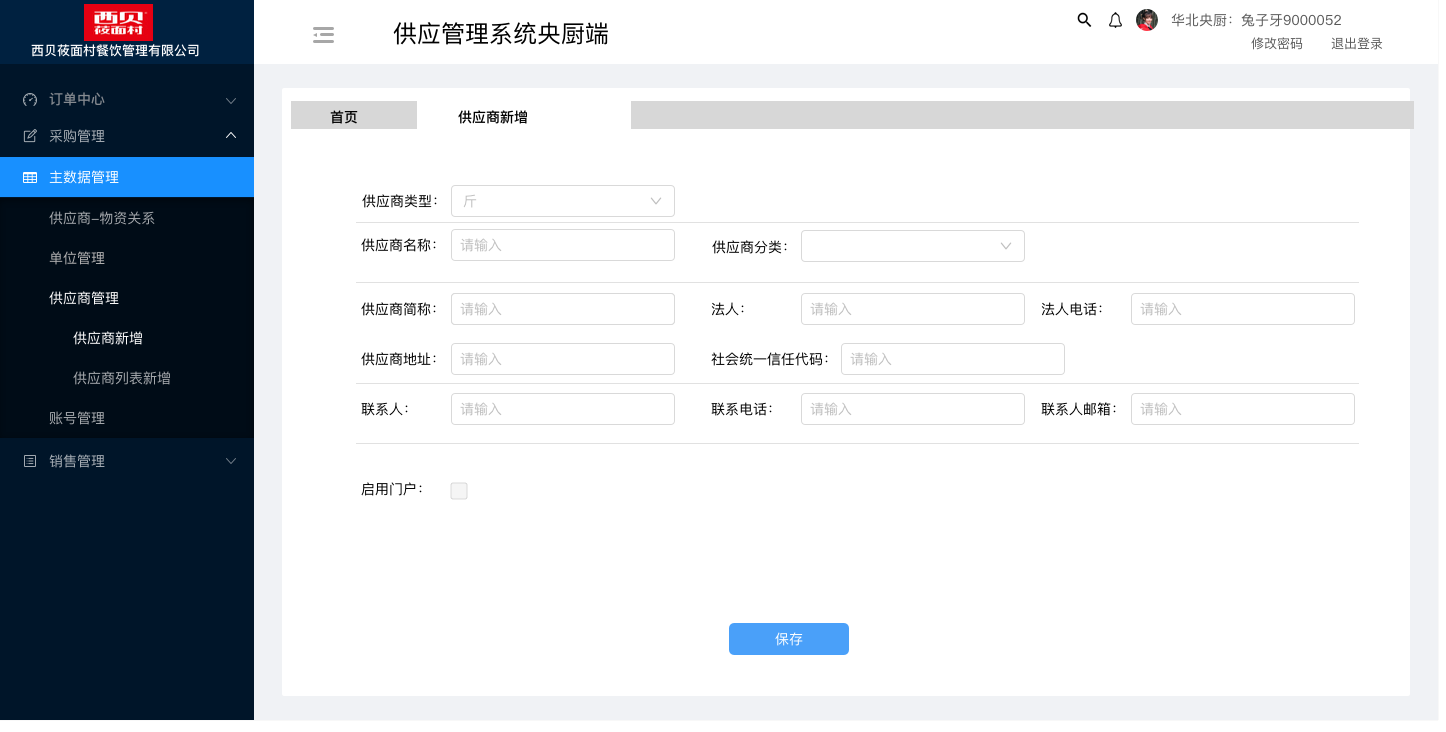The height and width of the screenshot is (732, 1446).
Task: Enable the 启用门户 checkbox
Action: tap(459, 491)
